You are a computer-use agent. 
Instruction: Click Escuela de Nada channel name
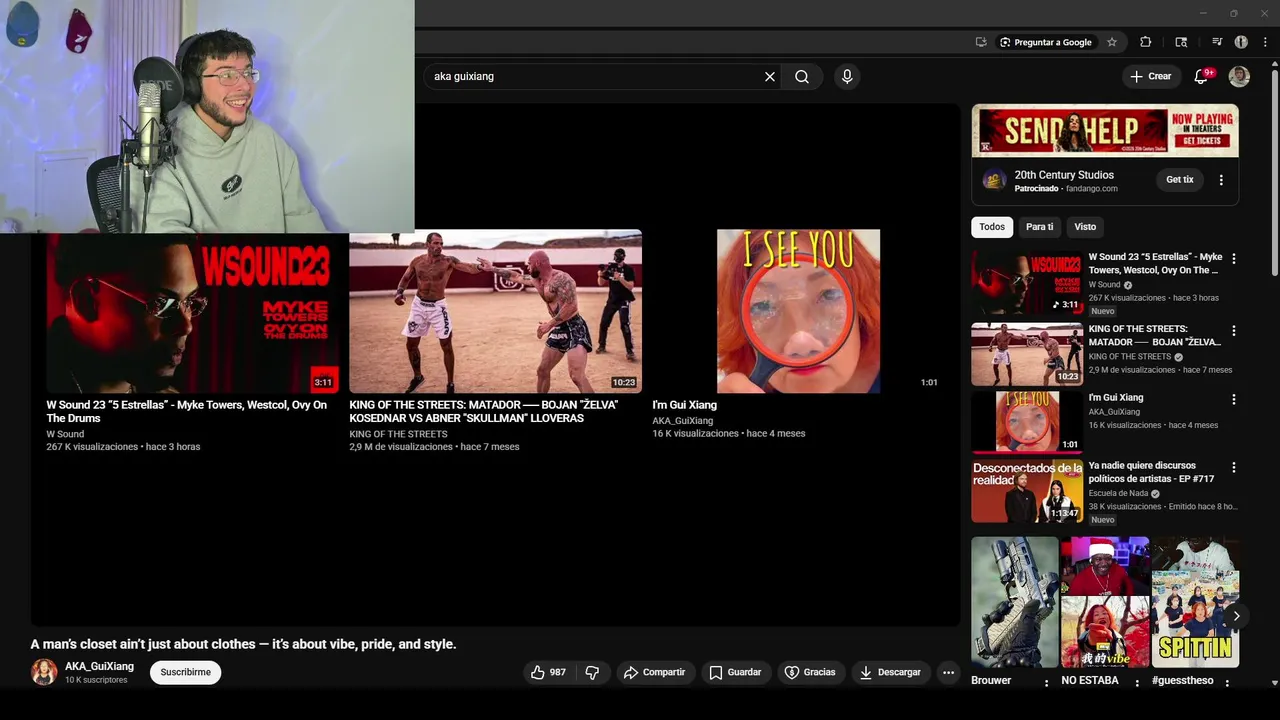click(1118, 494)
